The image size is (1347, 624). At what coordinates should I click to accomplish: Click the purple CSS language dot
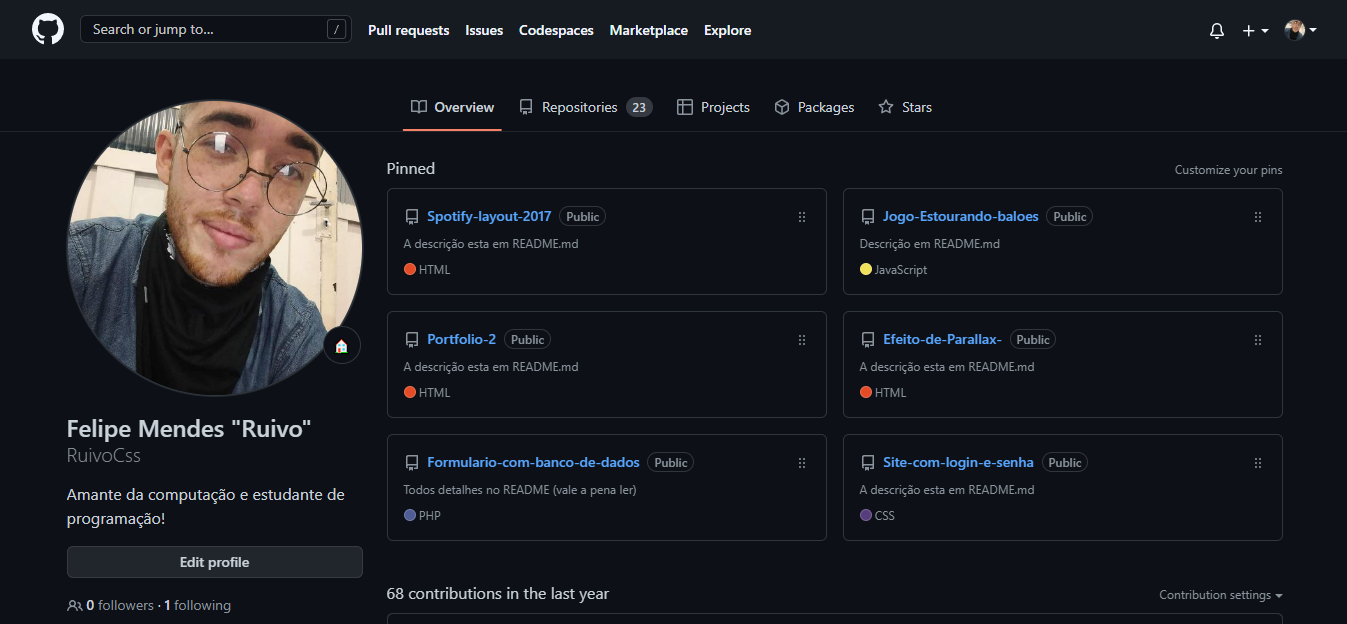tap(866, 515)
